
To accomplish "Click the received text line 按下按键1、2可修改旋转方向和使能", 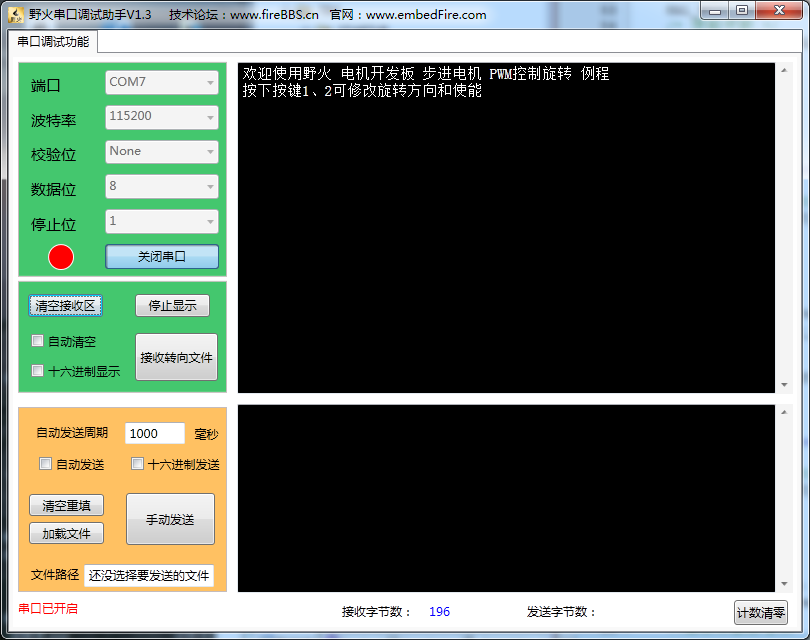I will (362, 90).
